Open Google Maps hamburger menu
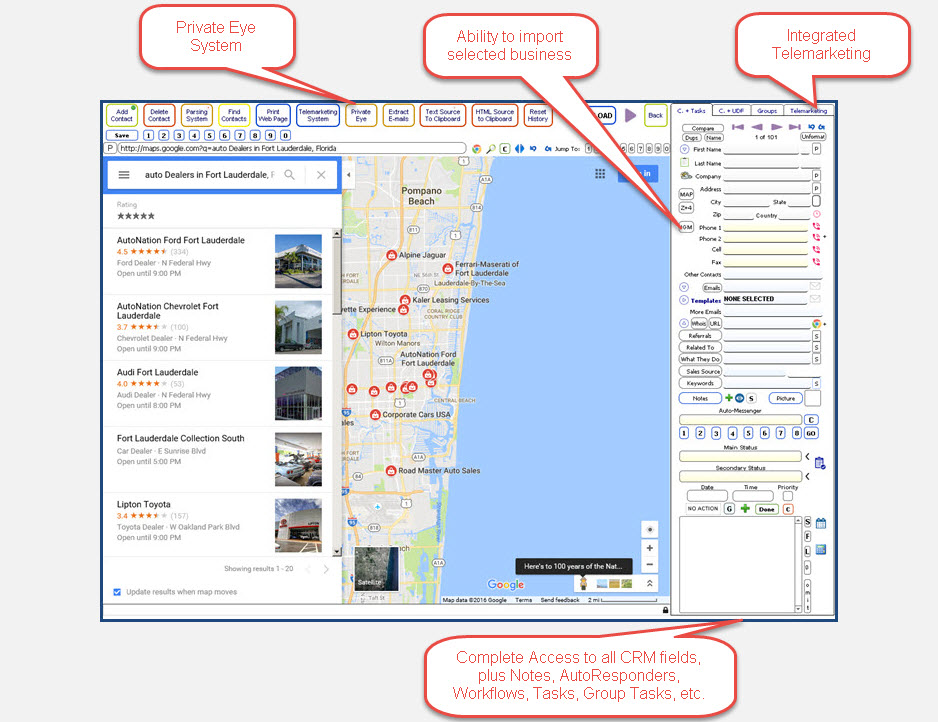Screen dimensions: 938x722 pyautogui.click(x=124, y=175)
